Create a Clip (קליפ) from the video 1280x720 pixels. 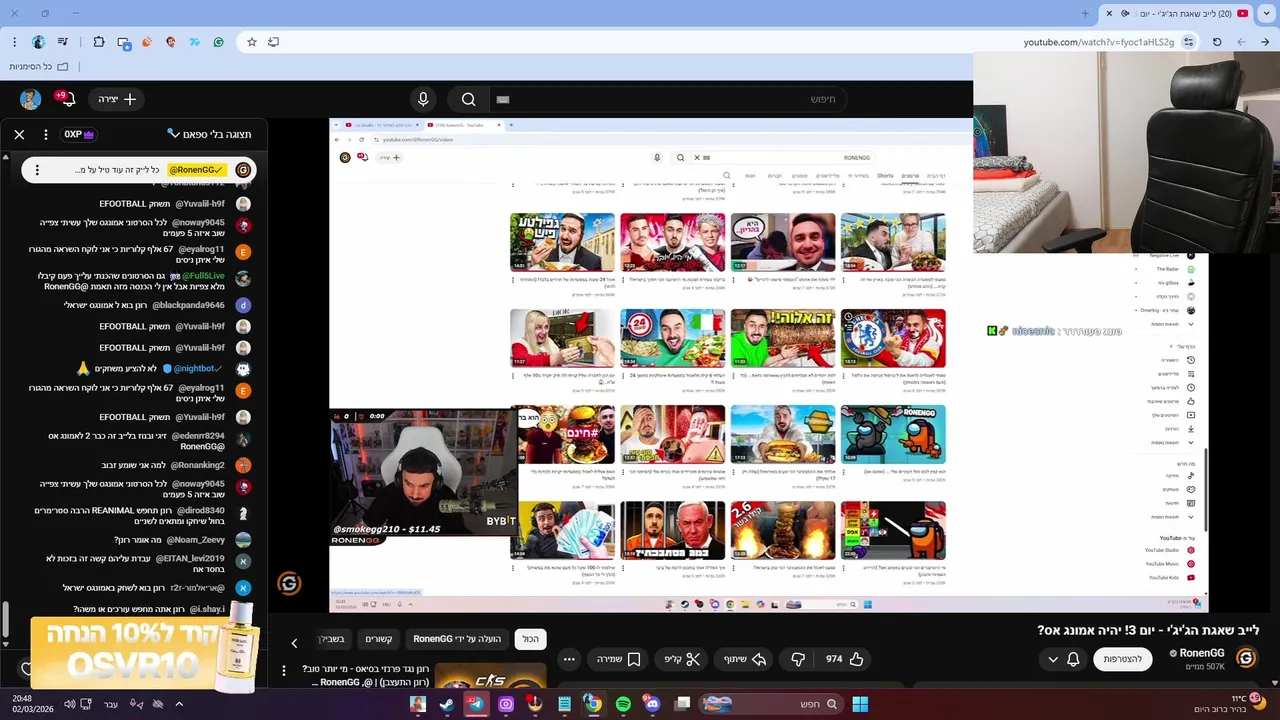[681, 659]
